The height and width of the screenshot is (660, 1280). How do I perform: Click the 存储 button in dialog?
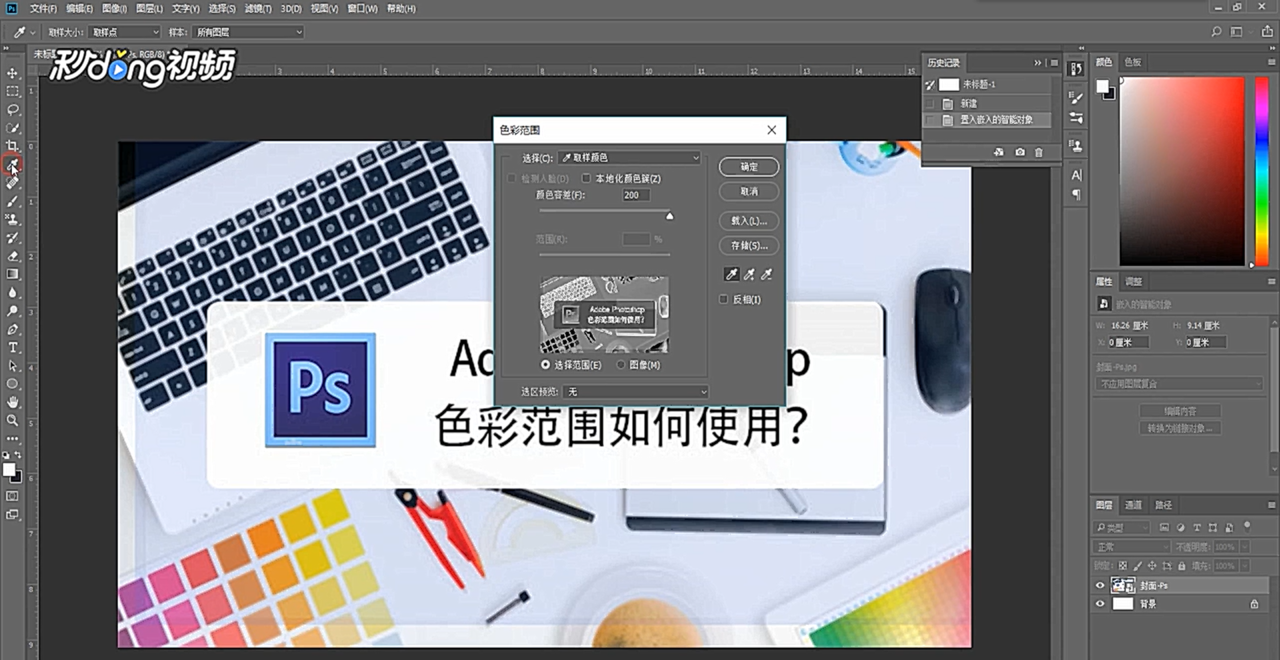[749, 245]
